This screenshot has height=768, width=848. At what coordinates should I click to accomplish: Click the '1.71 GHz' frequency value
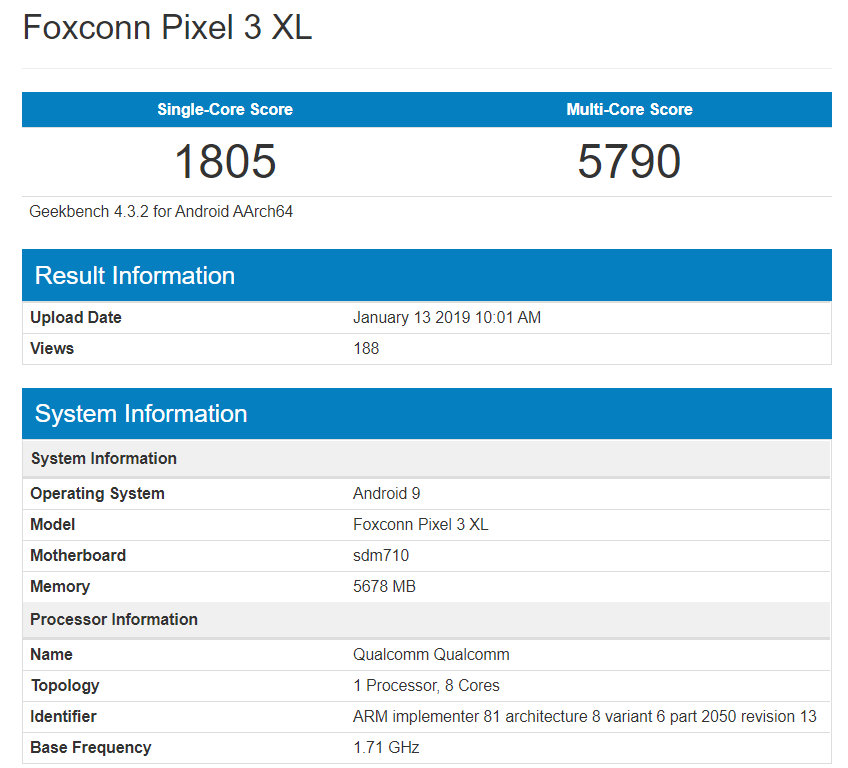click(386, 747)
